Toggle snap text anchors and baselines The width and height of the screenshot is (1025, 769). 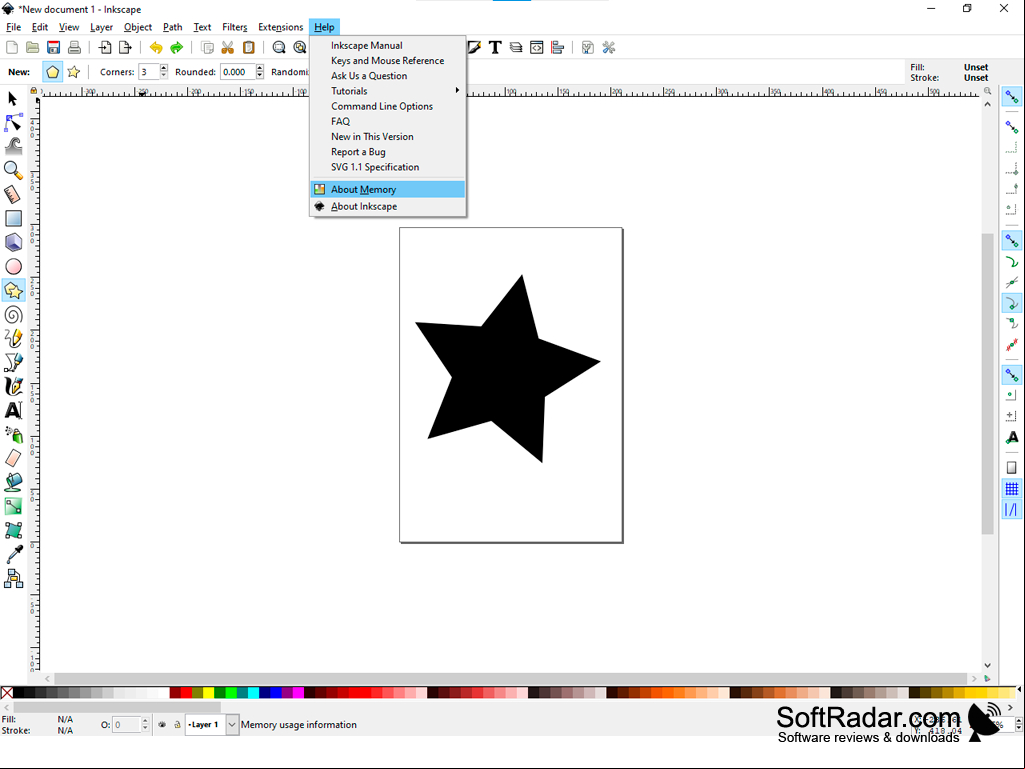click(x=1011, y=437)
